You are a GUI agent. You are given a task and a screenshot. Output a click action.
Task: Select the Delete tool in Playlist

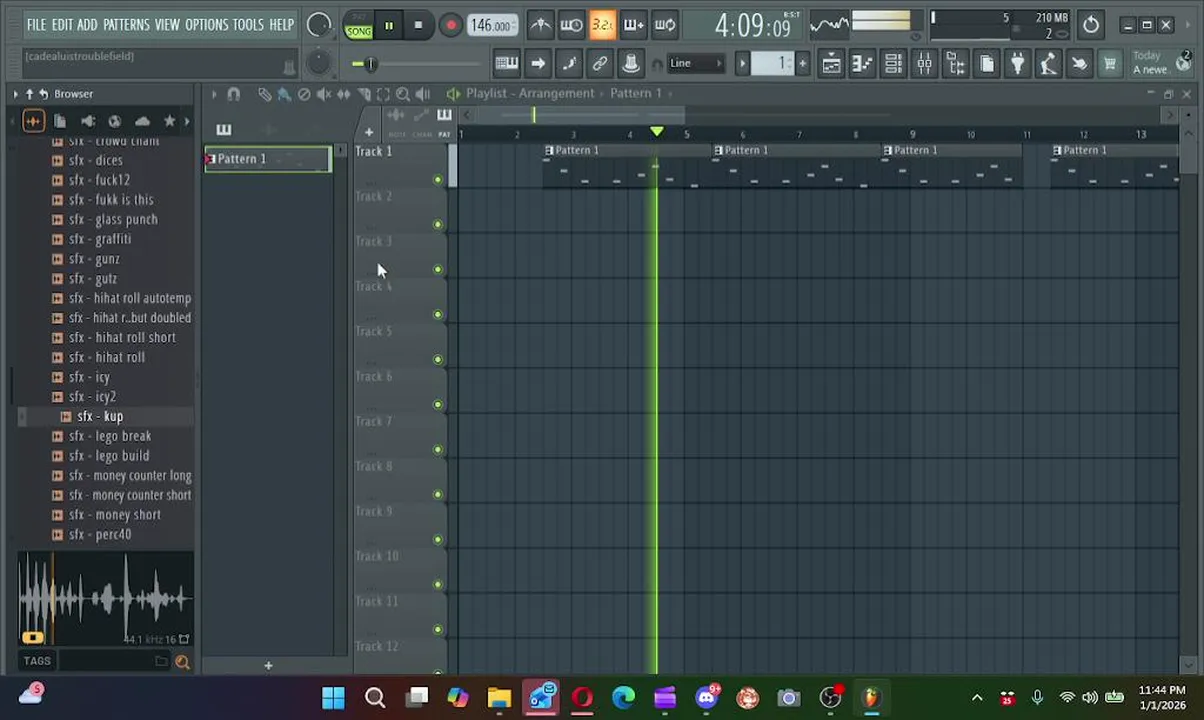tap(304, 94)
